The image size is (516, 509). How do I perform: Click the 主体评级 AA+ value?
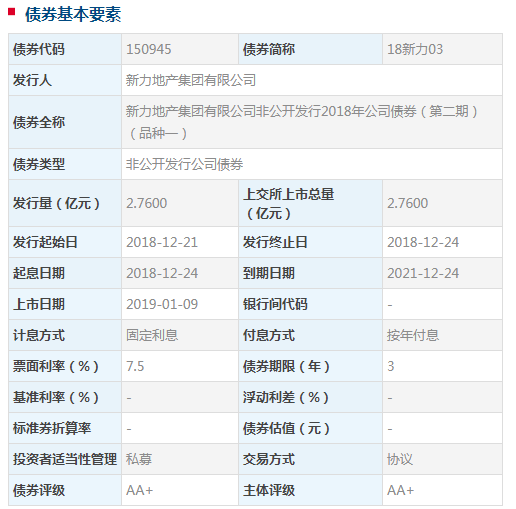click(400, 490)
